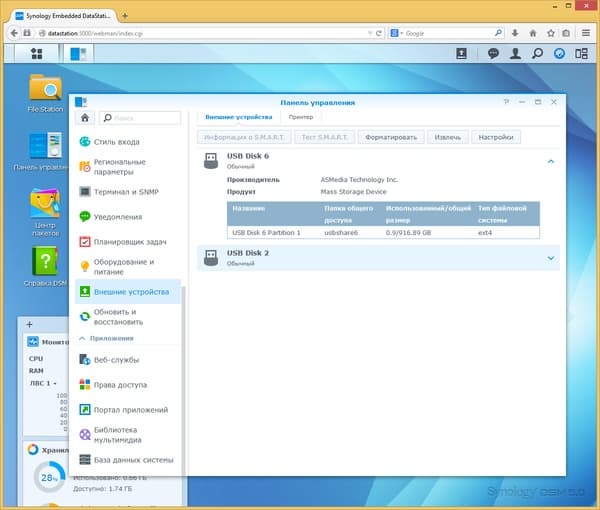600x510 pixels.
Task: Open the DSM main menu grid icon
Action: (37, 54)
